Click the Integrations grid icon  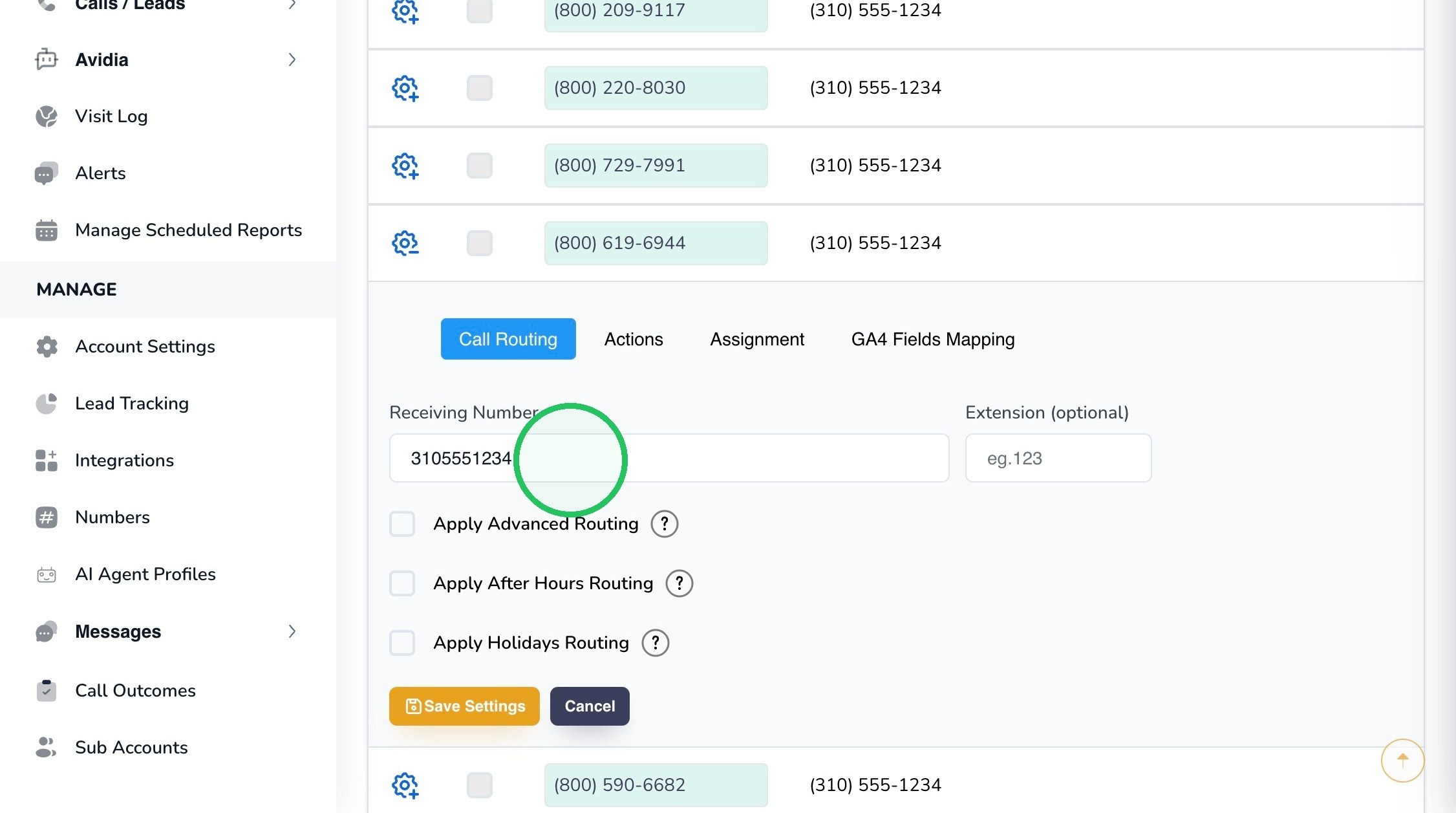[x=47, y=461]
